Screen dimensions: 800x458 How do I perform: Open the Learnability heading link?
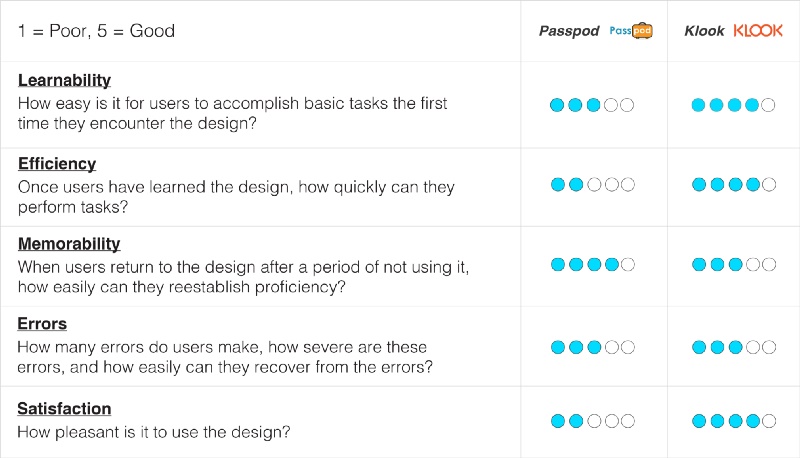coord(64,80)
